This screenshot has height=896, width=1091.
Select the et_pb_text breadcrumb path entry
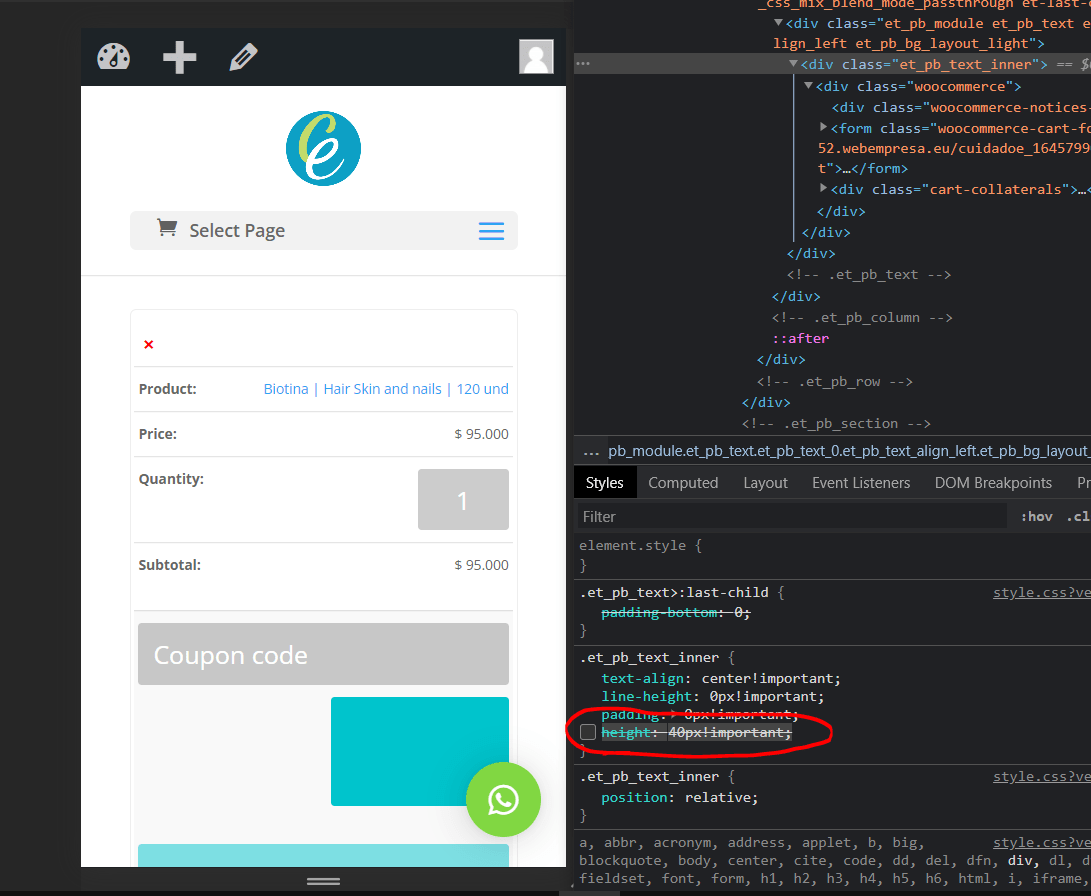[x=849, y=451]
